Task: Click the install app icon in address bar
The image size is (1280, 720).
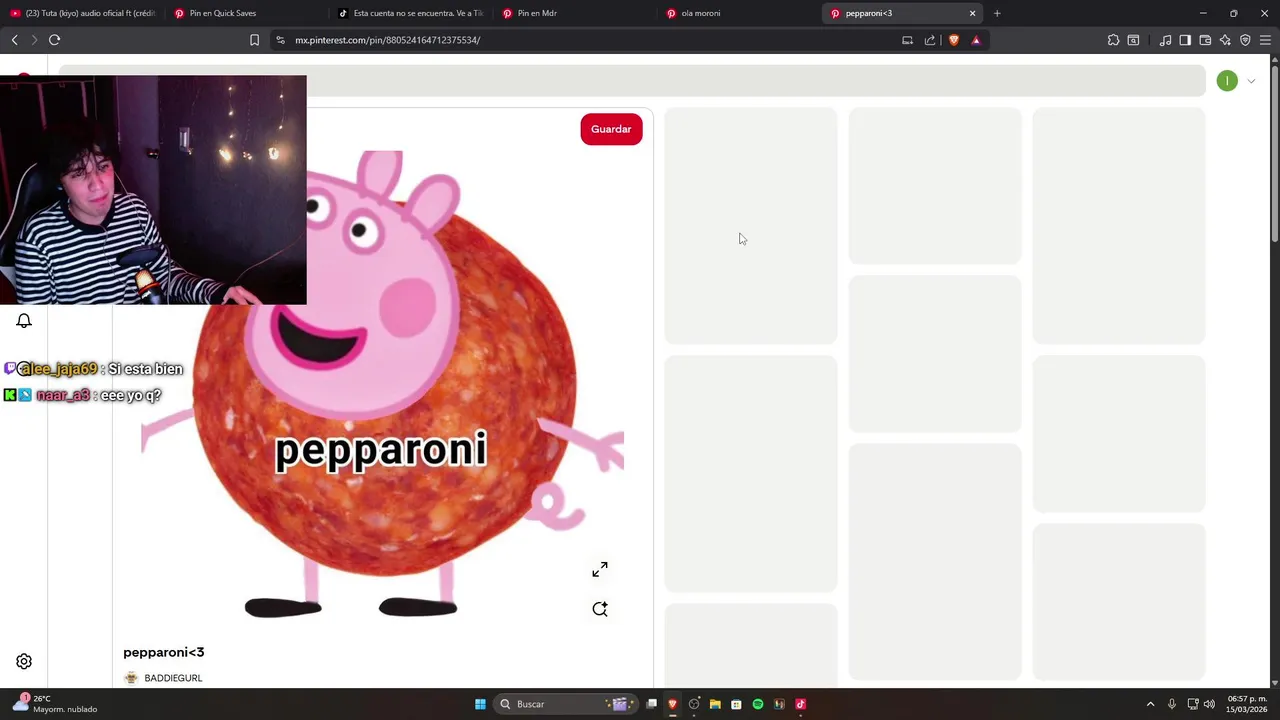Action: click(x=907, y=40)
